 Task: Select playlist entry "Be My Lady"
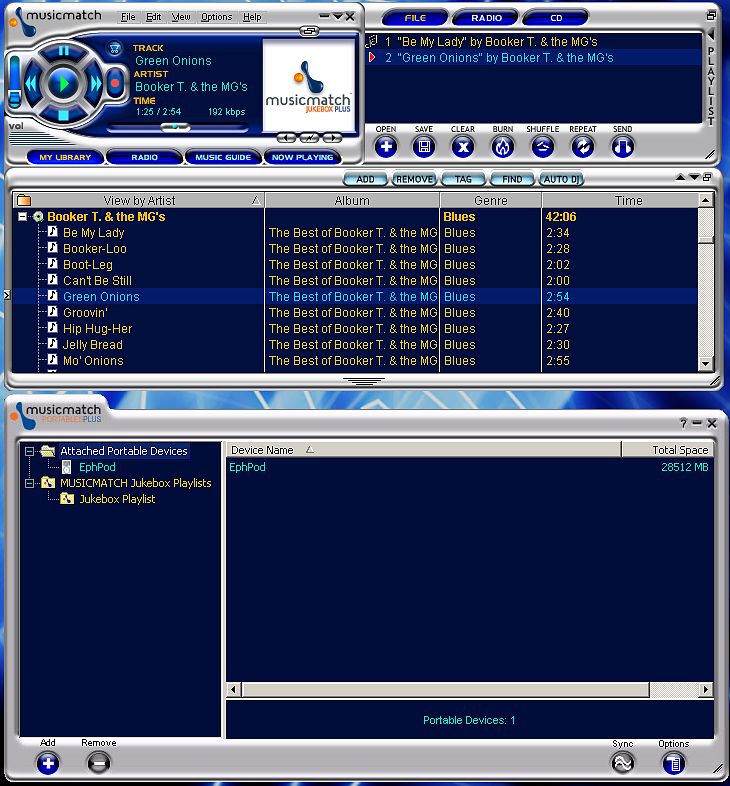pyautogui.click(x=533, y=42)
